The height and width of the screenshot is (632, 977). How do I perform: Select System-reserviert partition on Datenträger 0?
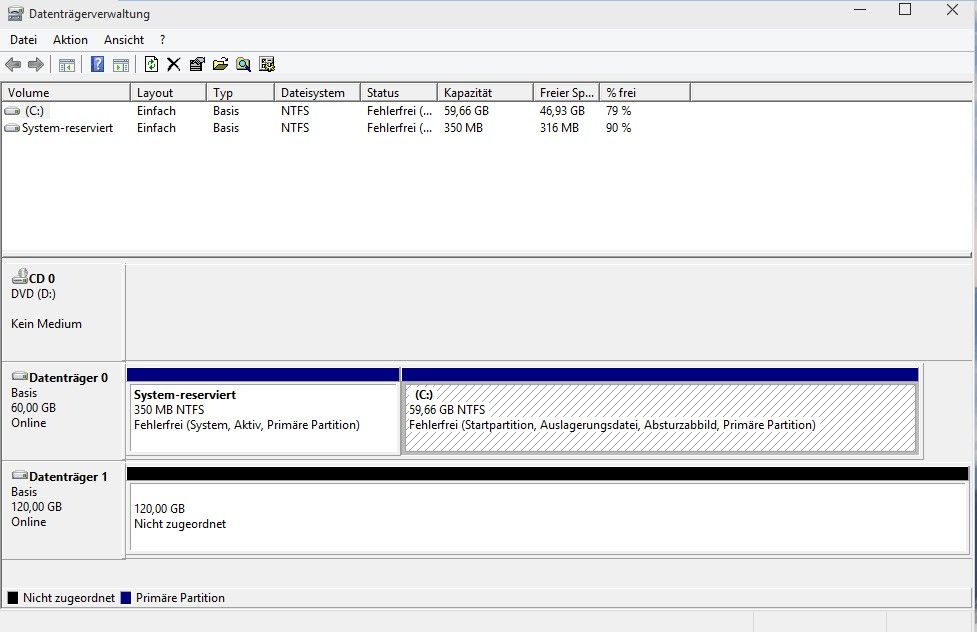coord(263,417)
